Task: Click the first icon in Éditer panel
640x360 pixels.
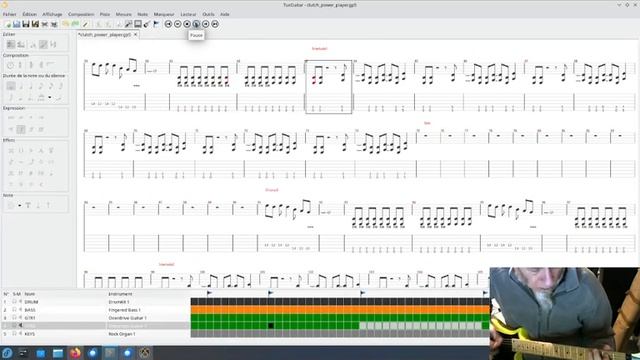Action: tap(11, 44)
